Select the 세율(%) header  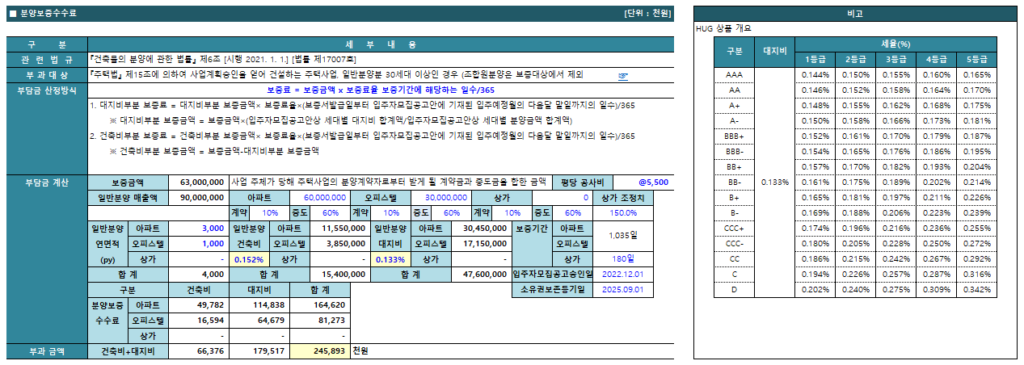895,45
